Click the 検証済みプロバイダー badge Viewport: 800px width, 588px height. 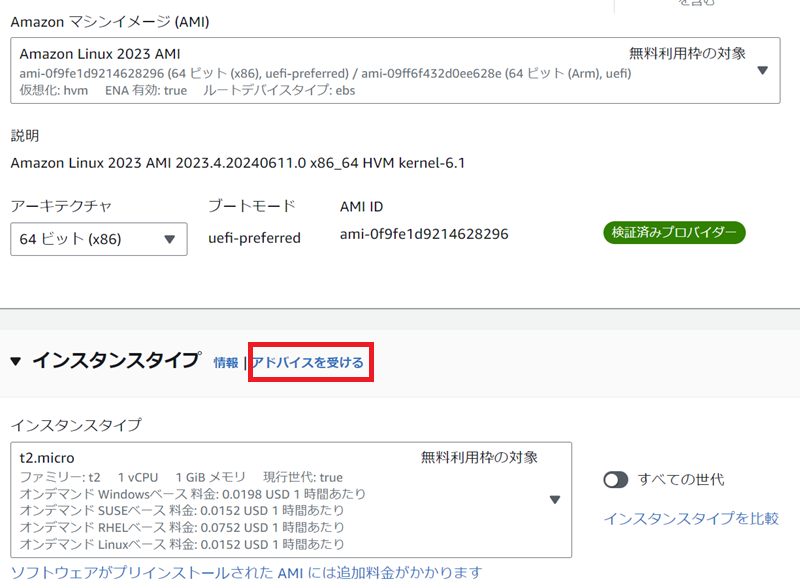pyautogui.click(x=674, y=233)
